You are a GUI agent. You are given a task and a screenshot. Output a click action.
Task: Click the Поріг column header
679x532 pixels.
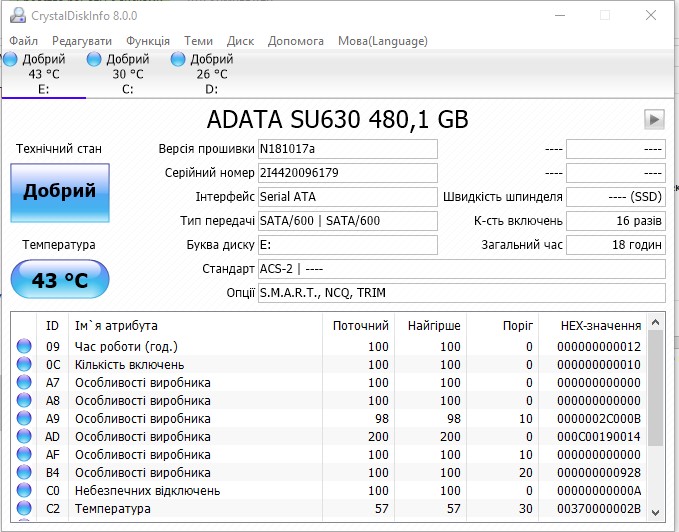tap(502, 326)
